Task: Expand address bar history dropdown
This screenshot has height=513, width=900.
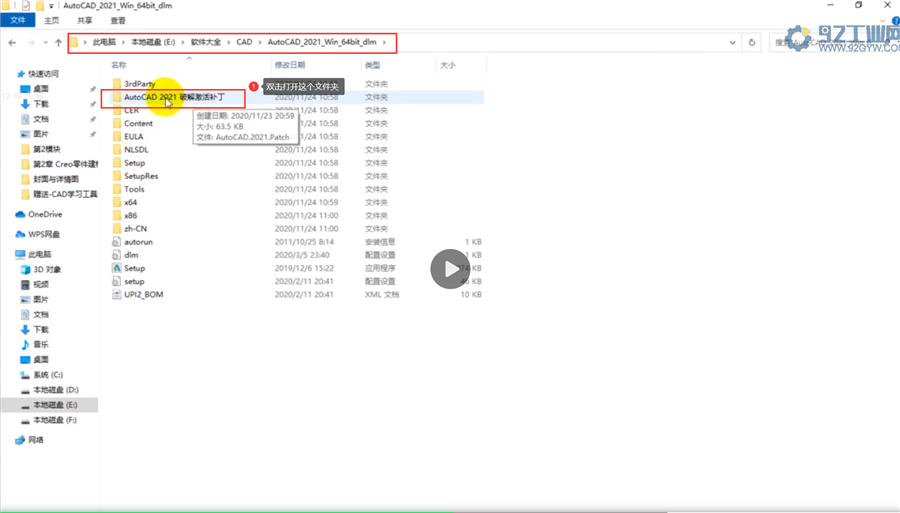Action: (x=732, y=42)
